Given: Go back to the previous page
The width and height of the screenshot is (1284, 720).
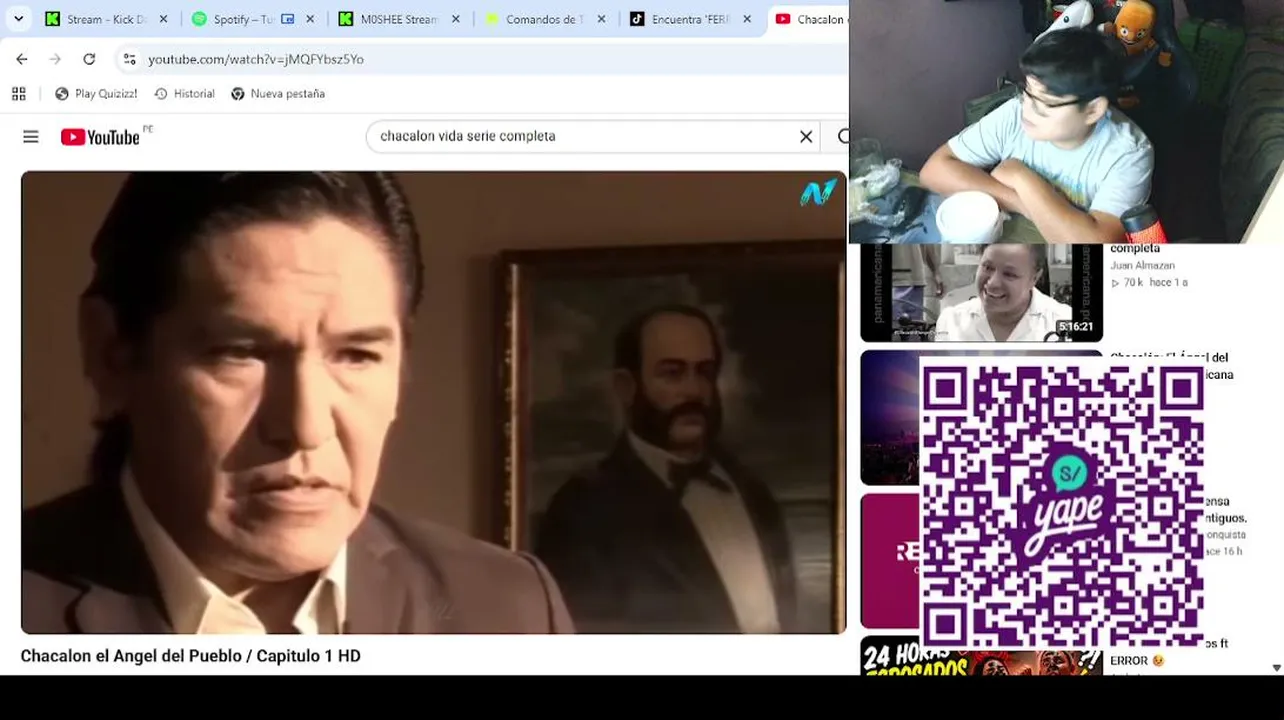Looking at the screenshot, I should (22, 59).
